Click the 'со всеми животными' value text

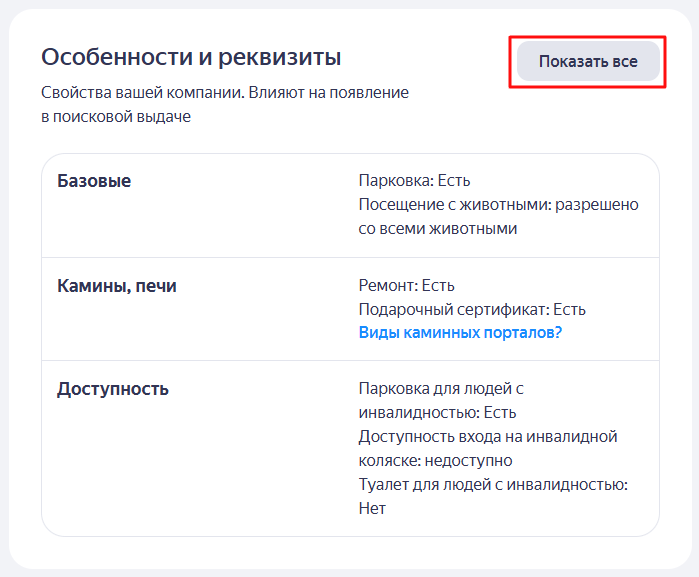[437, 229]
